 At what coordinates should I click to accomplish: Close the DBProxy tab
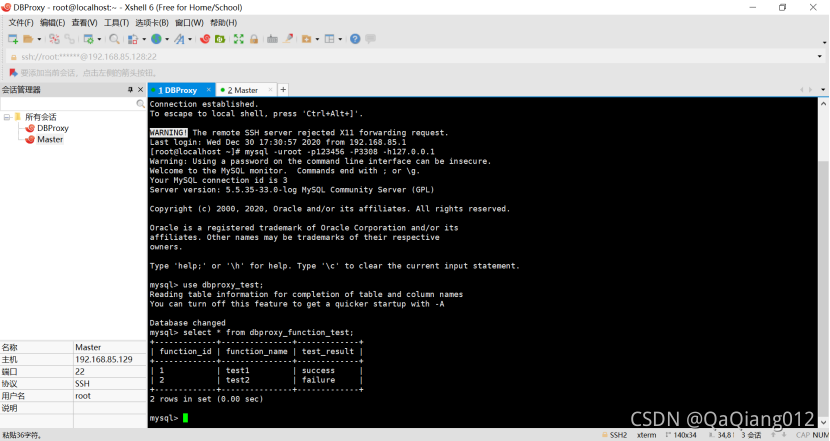pos(209,90)
